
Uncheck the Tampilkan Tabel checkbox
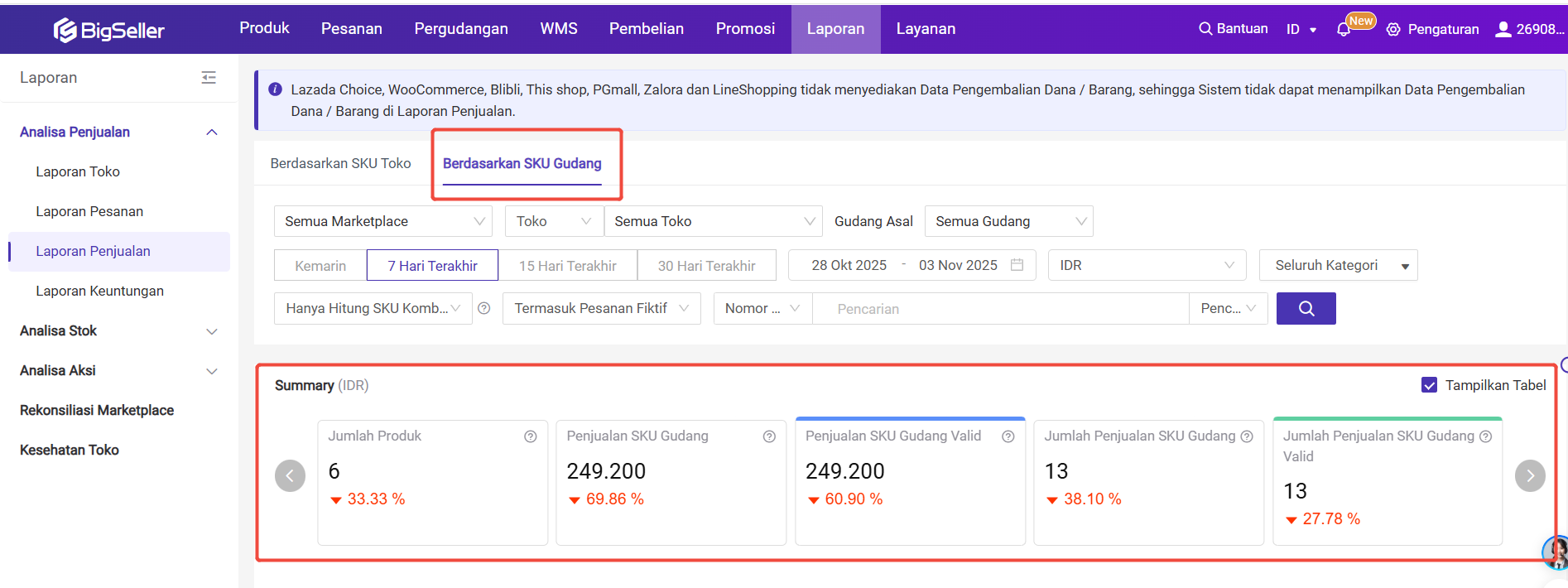click(x=1429, y=385)
